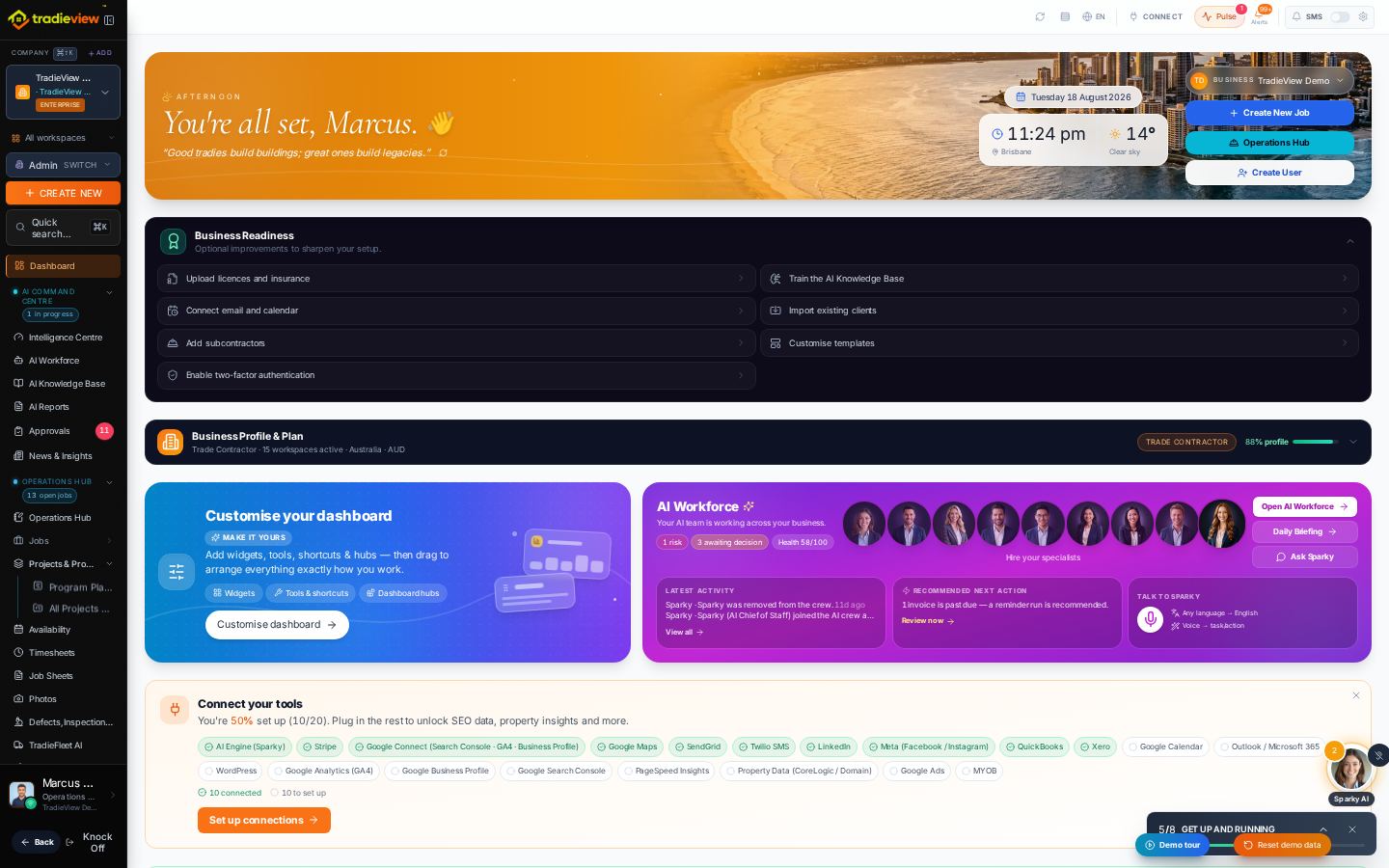This screenshot has height=868, width=1389.
Task: Open Train the AI Knowledge Base
Action: (x=1059, y=279)
